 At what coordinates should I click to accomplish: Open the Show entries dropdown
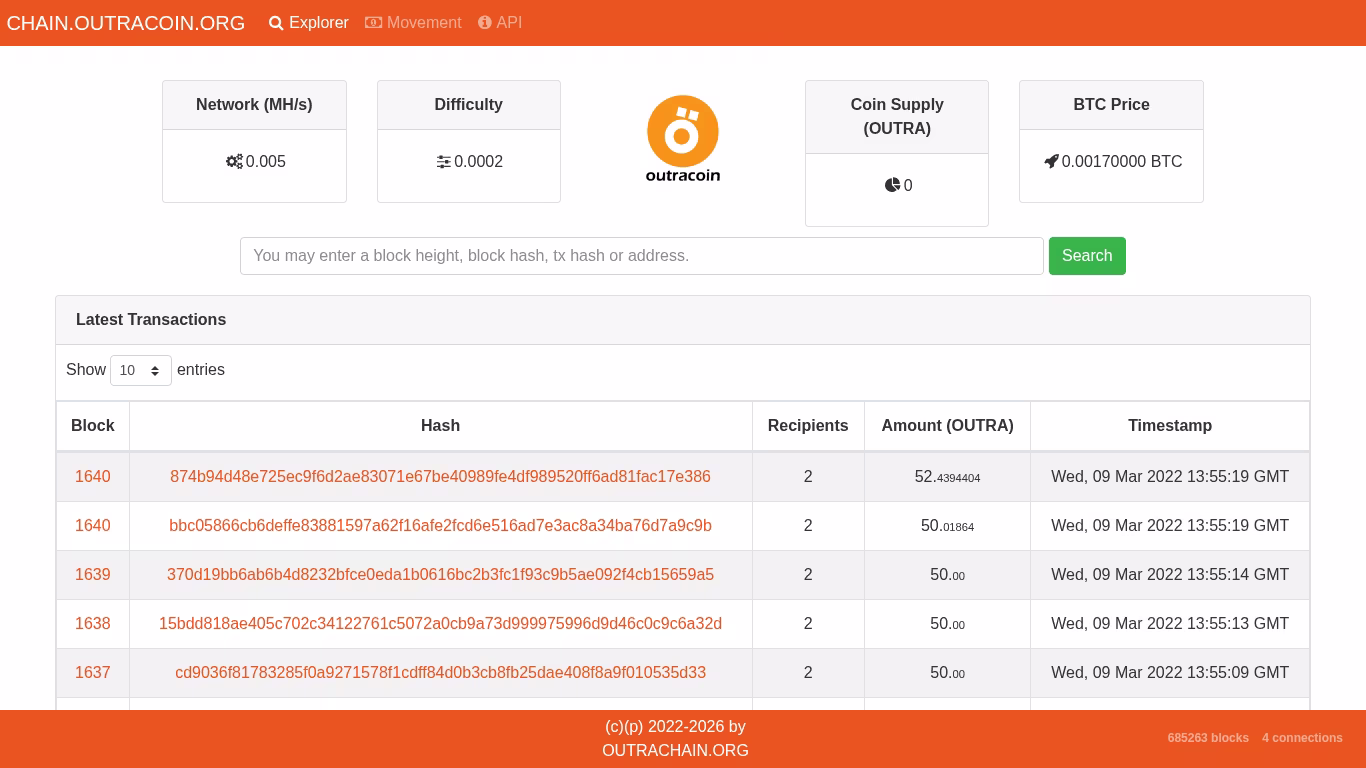click(141, 370)
